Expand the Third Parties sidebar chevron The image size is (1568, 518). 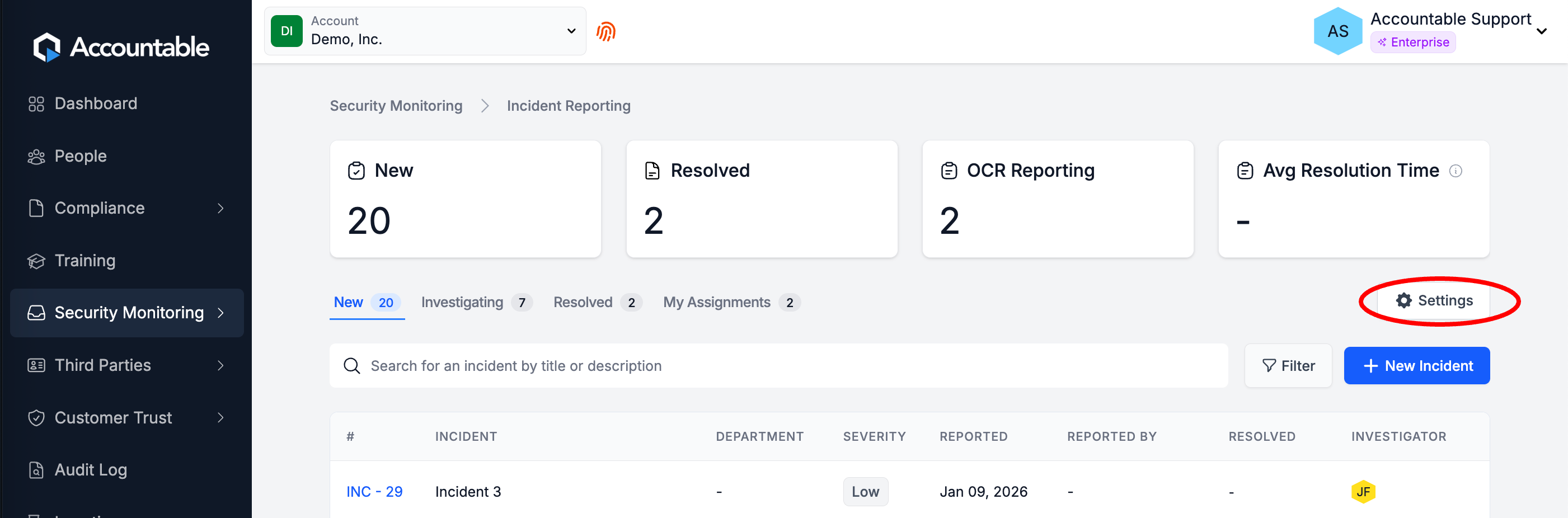[220, 365]
